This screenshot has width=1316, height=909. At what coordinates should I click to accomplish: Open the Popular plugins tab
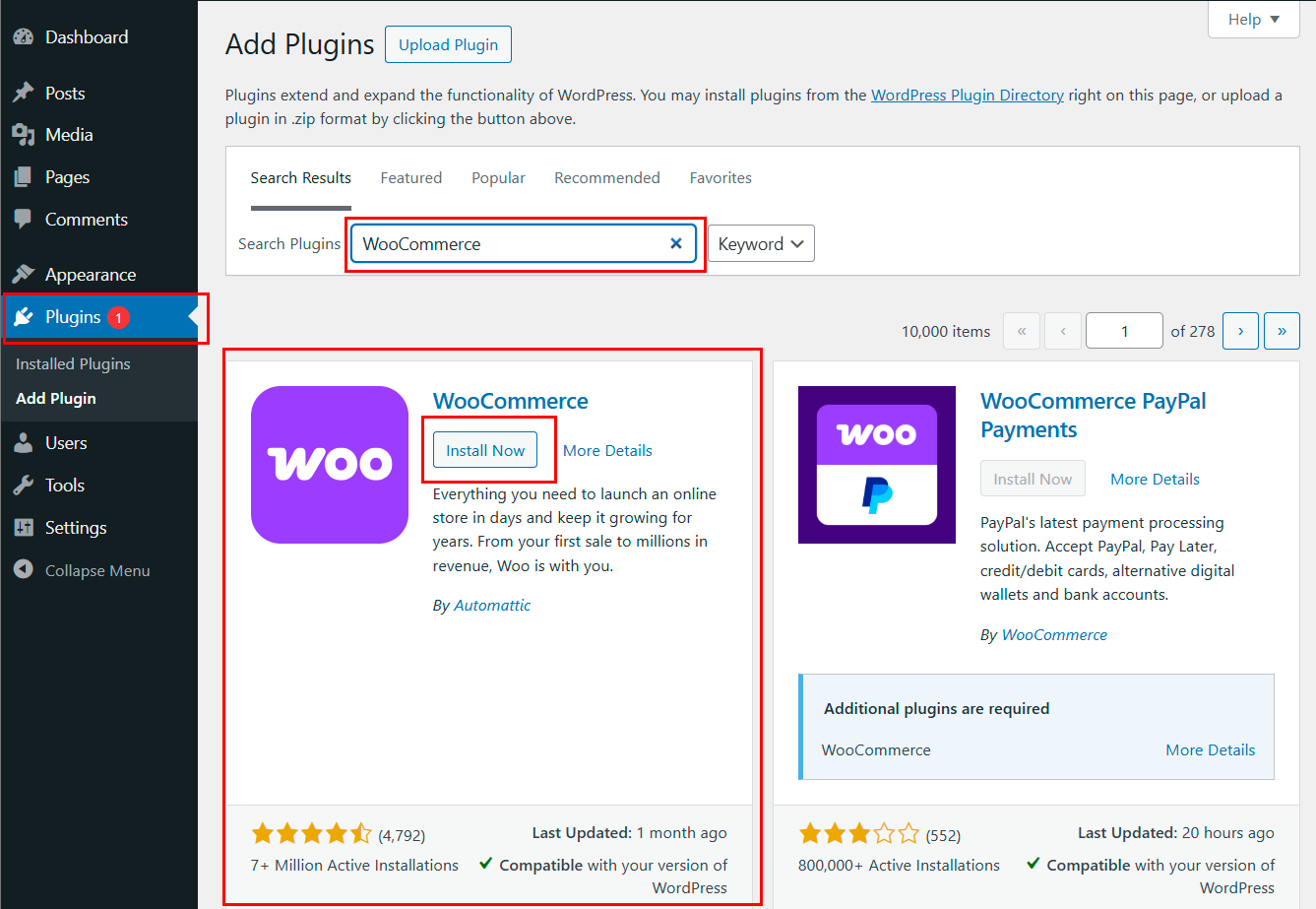point(498,178)
